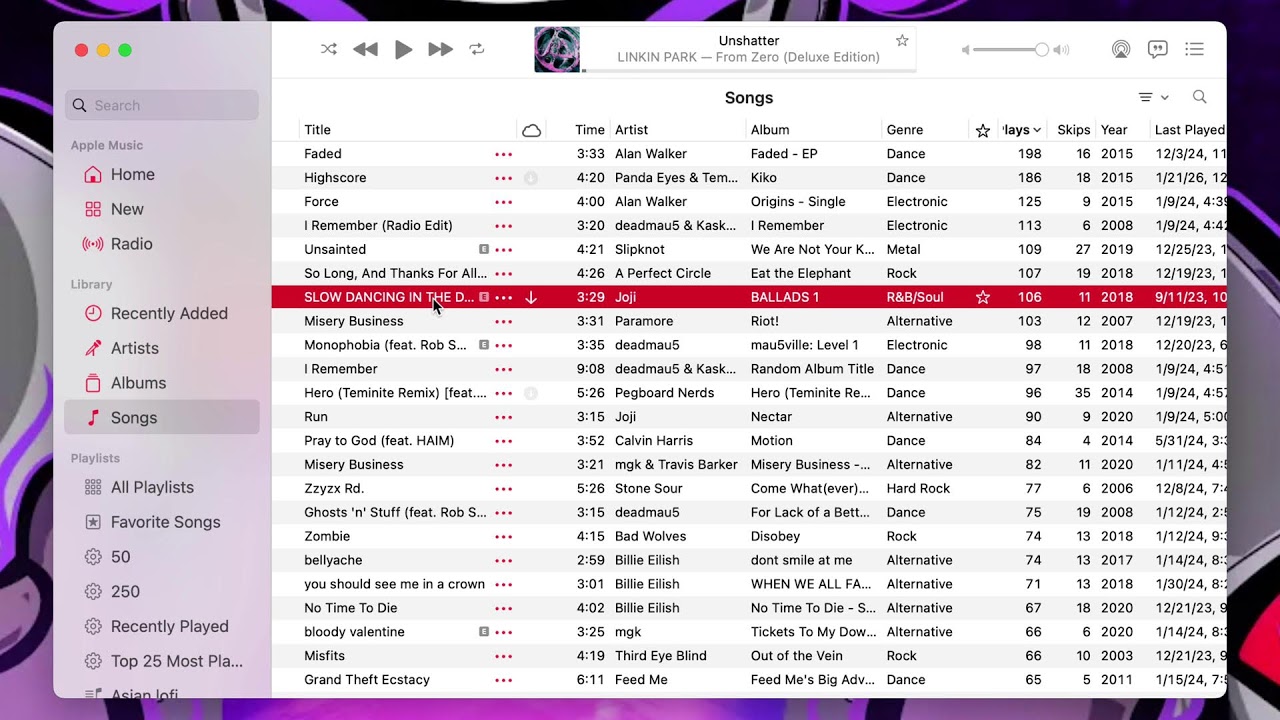Image resolution: width=1280 pixels, height=720 pixels.
Task: Sort by the Skips column header
Action: 1074,130
